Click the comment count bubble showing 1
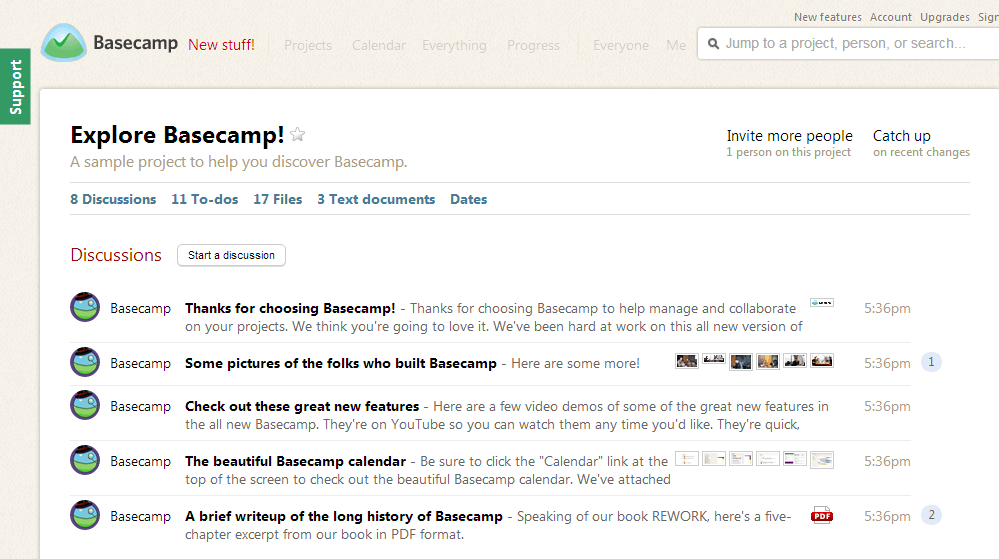 coord(931,362)
